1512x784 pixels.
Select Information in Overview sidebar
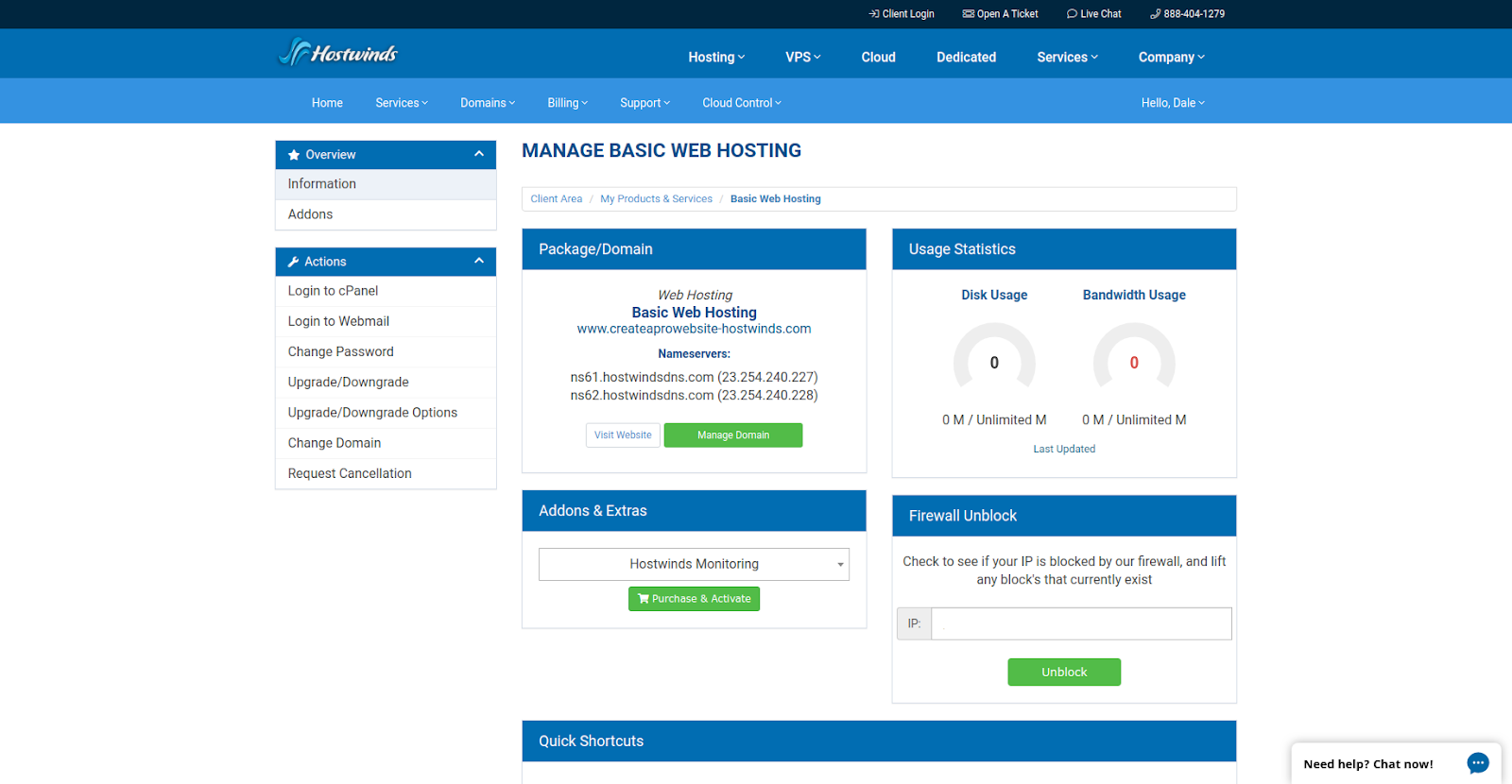(386, 184)
